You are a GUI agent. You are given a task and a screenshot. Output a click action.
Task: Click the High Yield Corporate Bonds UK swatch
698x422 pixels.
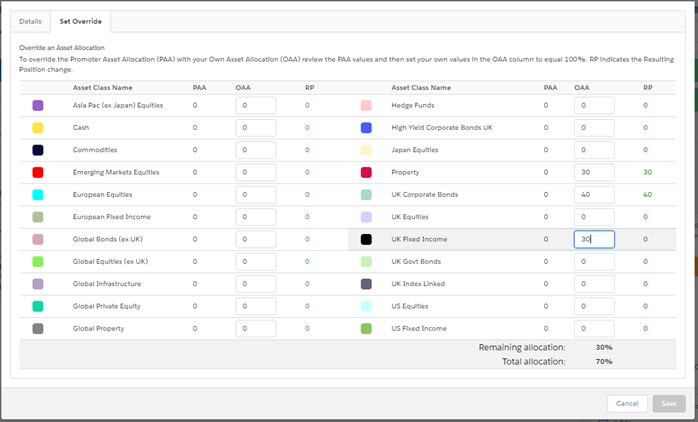(x=366, y=128)
